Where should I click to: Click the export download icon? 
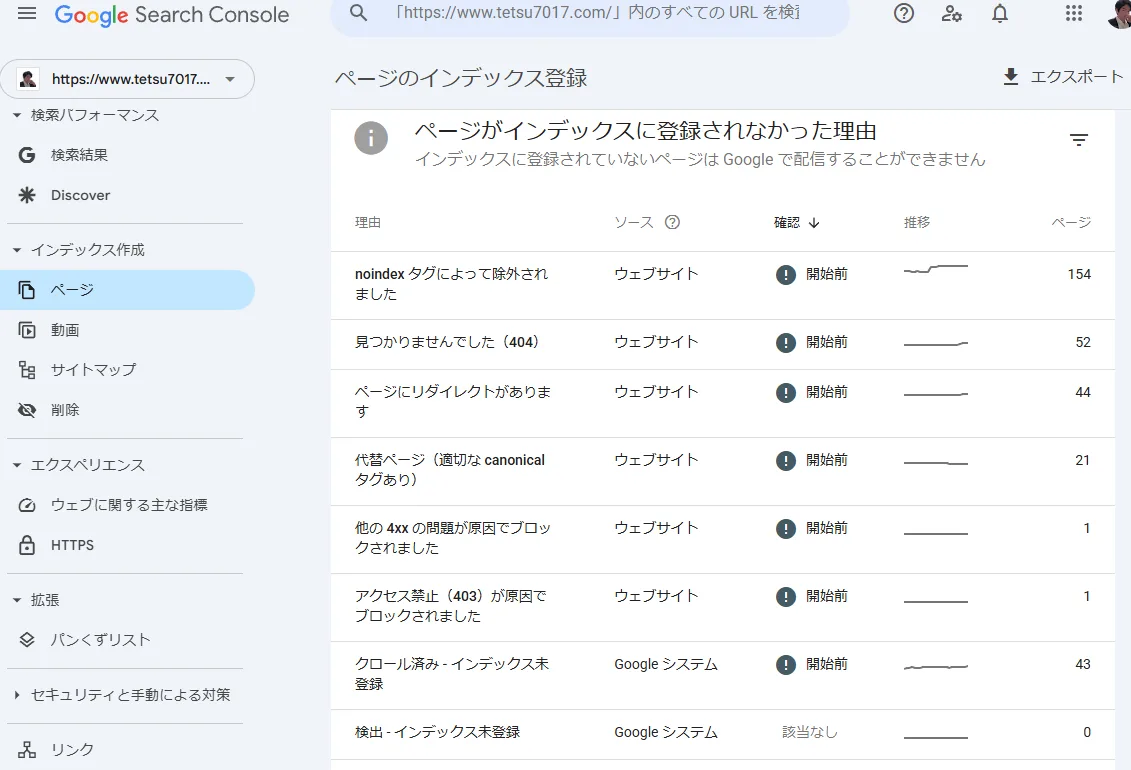[x=1011, y=76]
